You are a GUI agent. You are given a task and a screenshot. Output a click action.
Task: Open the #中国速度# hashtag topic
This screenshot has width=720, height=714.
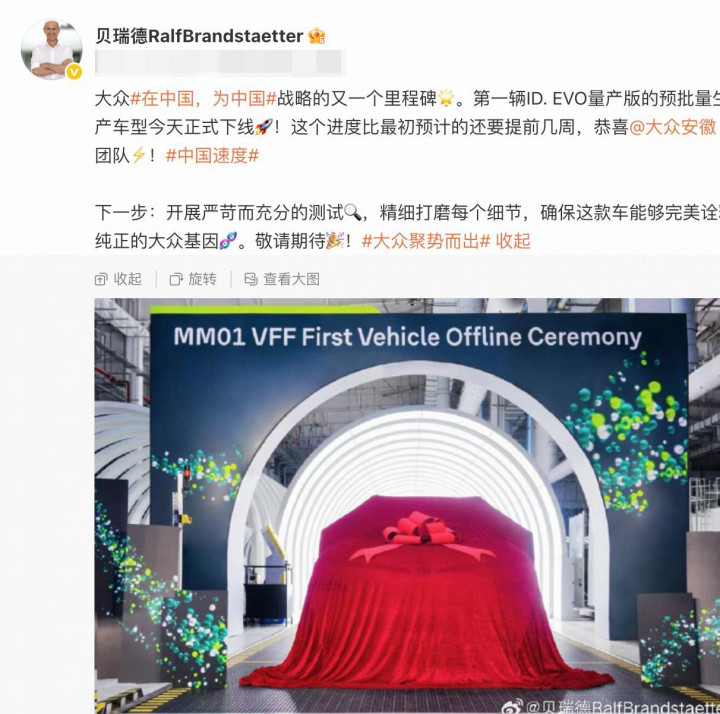(212, 156)
